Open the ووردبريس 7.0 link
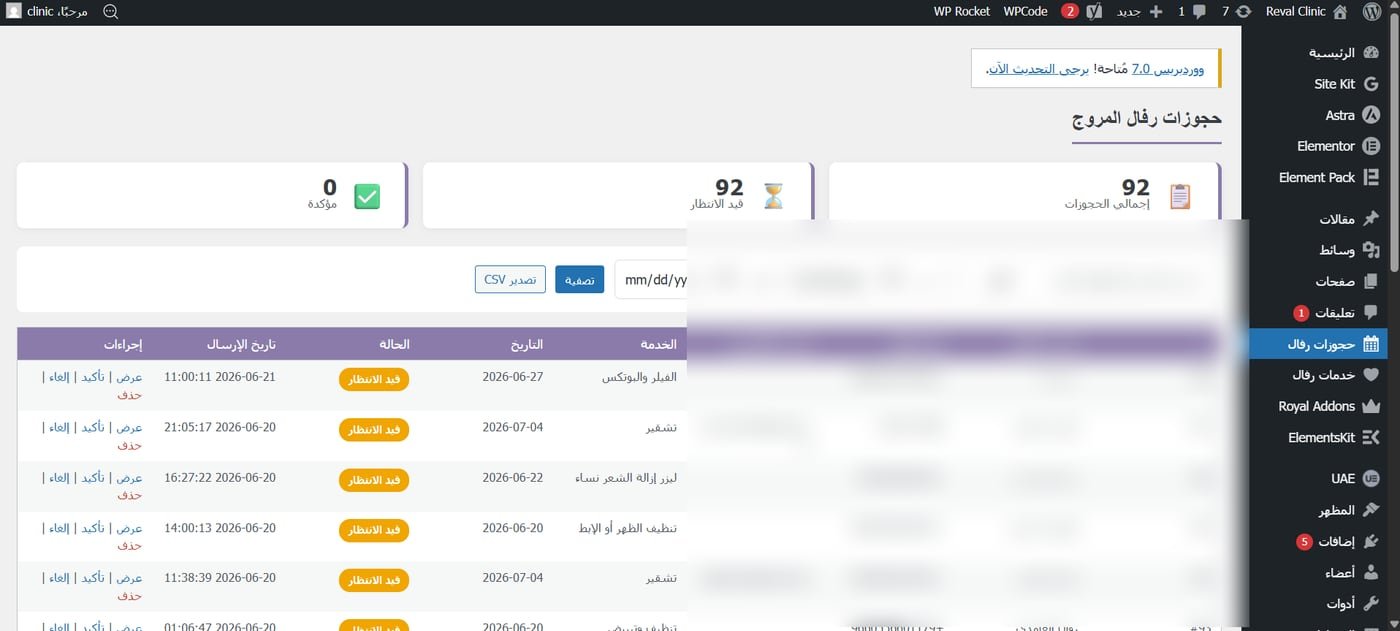1400x631 pixels. pyautogui.click(x=1169, y=69)
